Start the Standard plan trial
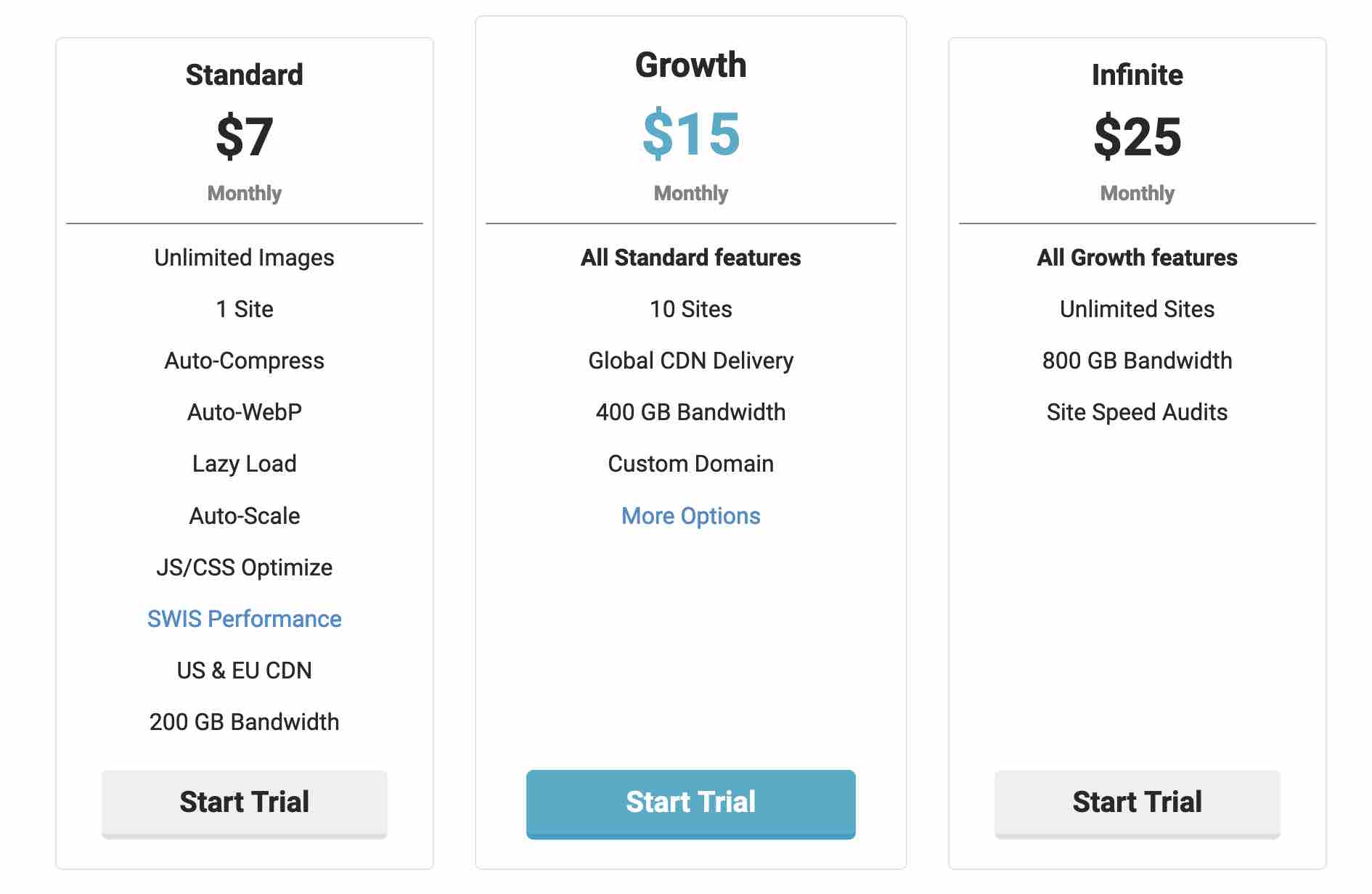Image resolution: width=1372 pixels, height=894 pixels. [x=244, y=803]
